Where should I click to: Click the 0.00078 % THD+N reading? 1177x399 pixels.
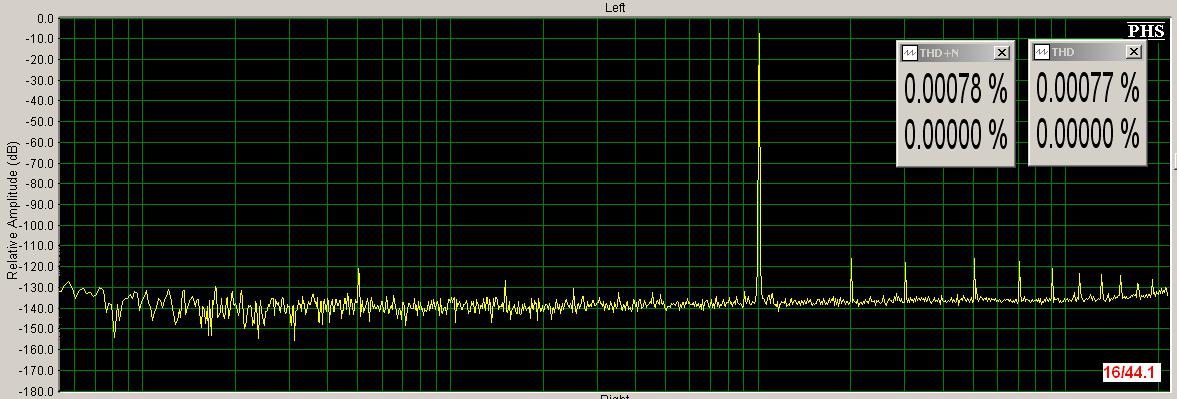956,90
